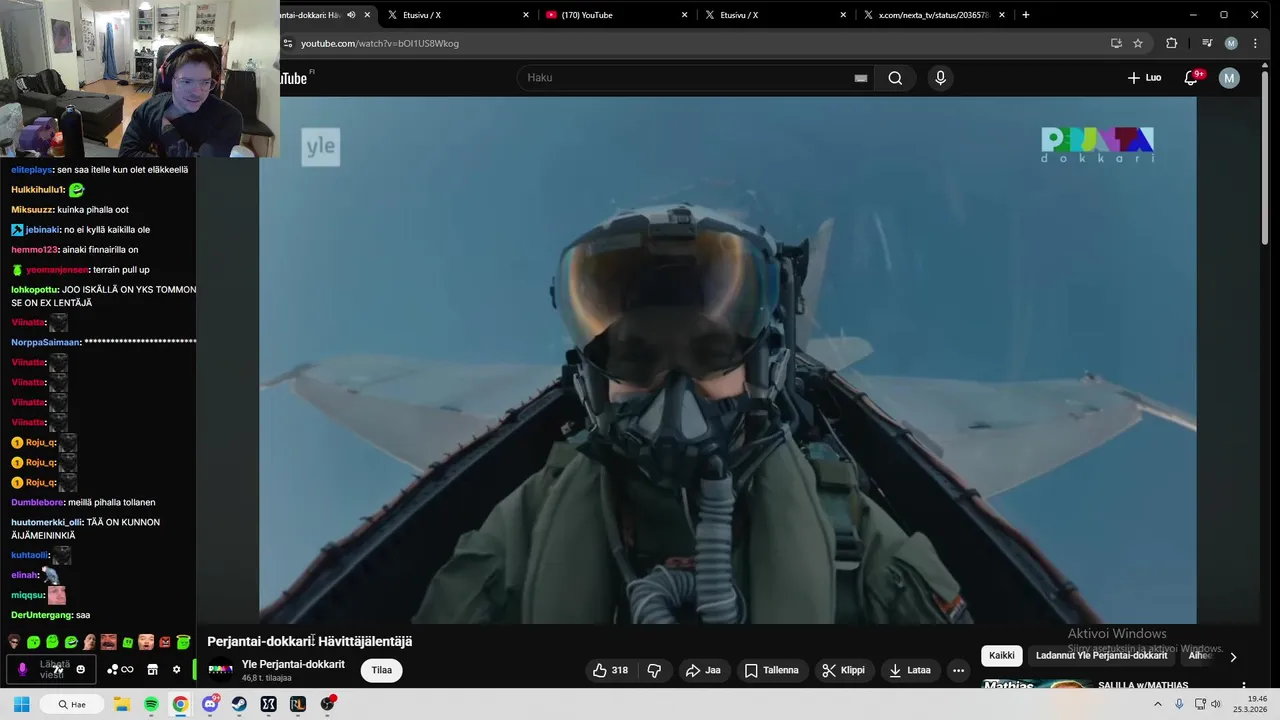
Task: Close the Perjantai-dokkari YouTube tab
Action: pos(367,15)
